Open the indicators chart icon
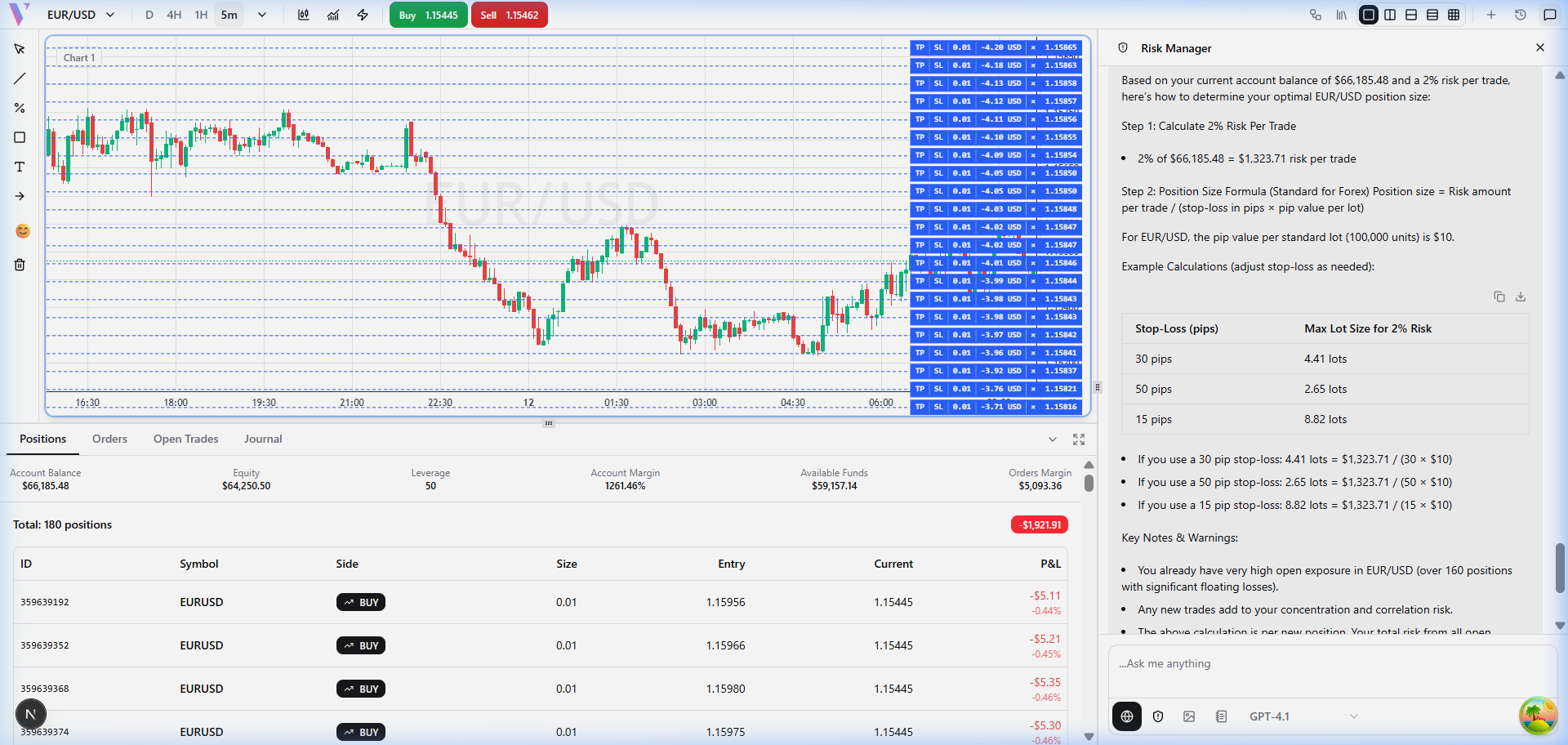Viewport: 1568px width, 745px height. (333, 15)
